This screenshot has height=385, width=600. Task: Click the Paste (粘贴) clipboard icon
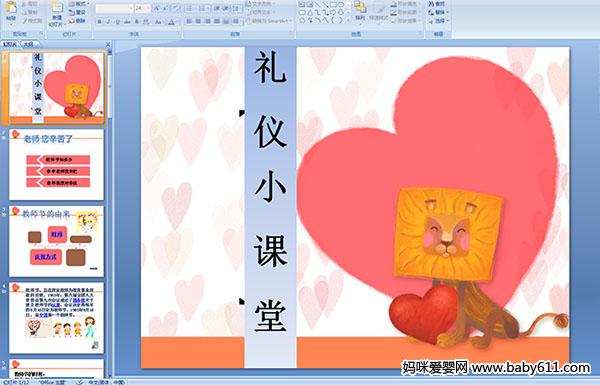[11, 8]
